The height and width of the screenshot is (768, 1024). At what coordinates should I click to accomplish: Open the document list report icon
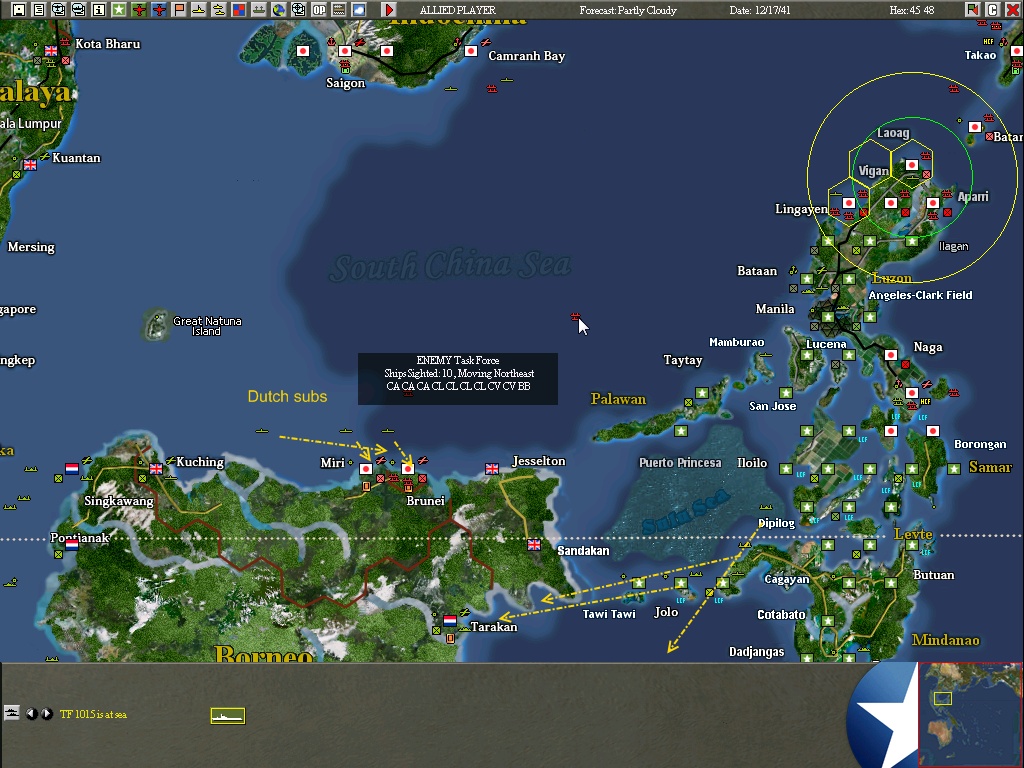tap(39, 9)
